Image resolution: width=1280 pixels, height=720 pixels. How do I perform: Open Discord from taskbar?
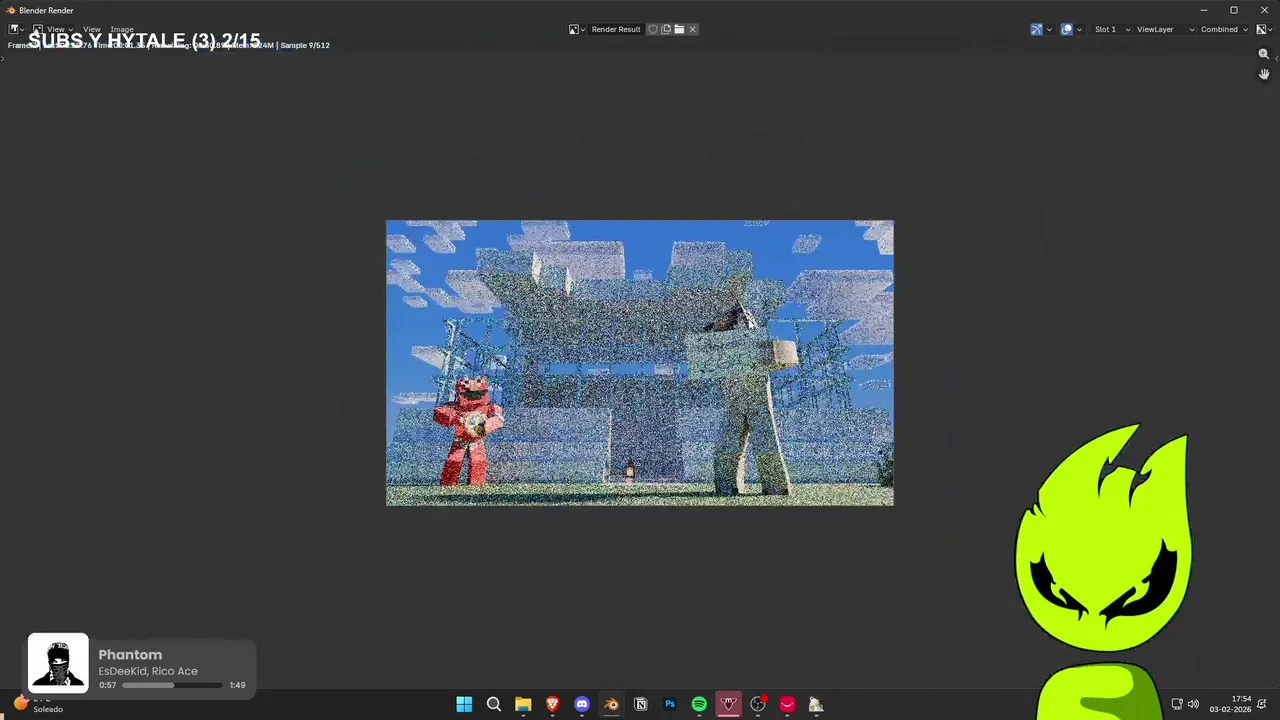[582, 704]
